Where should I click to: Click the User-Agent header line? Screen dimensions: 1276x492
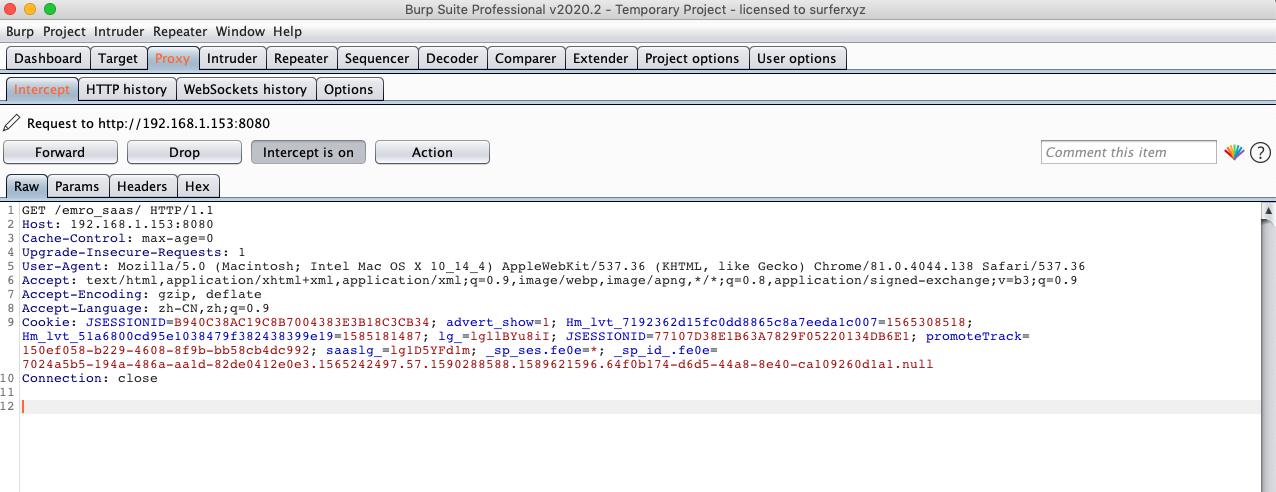tap(554, 267)
